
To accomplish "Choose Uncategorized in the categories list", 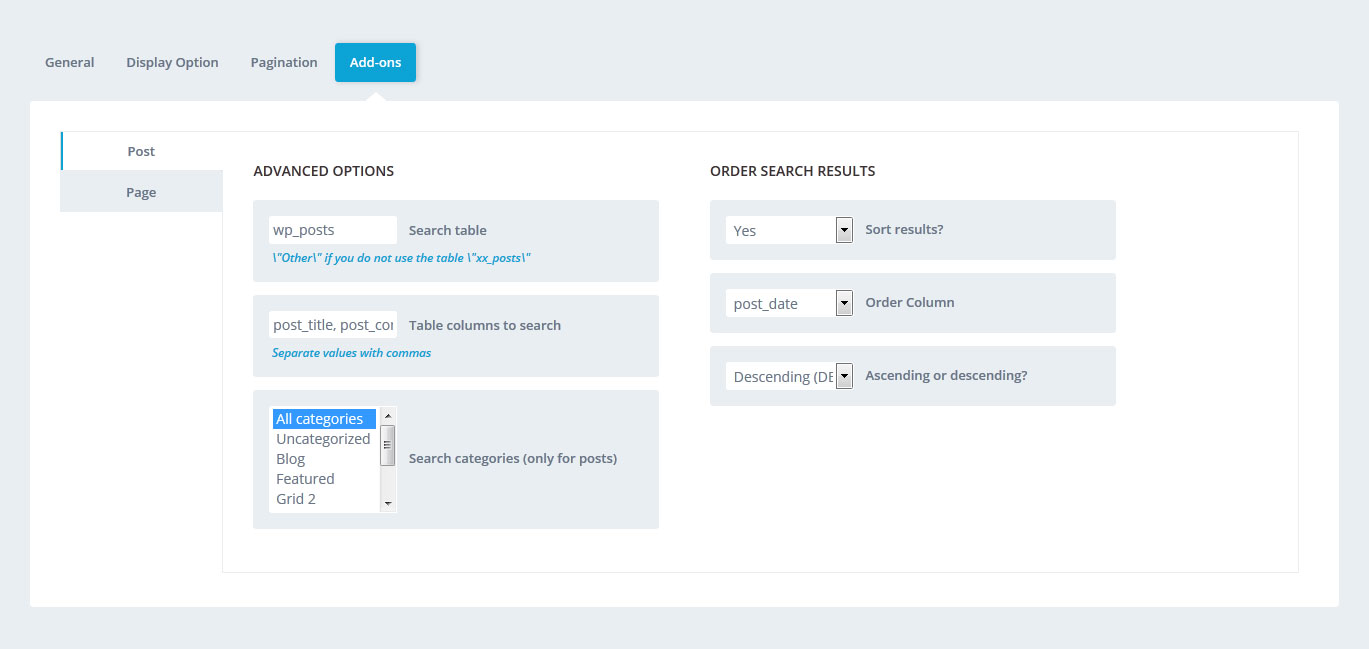I will tap(324, 439).
